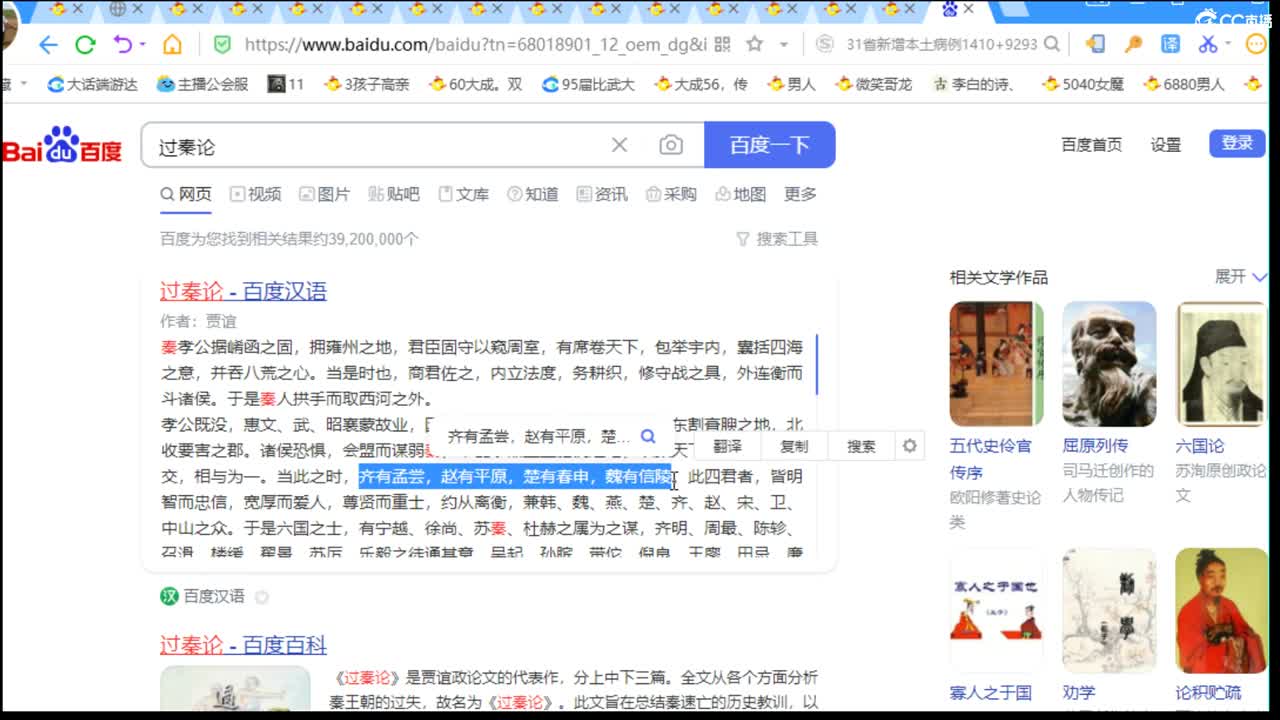This screenshot has height=720, width=1280.
Task: Select the 网页 search tab
Action: 186,194
